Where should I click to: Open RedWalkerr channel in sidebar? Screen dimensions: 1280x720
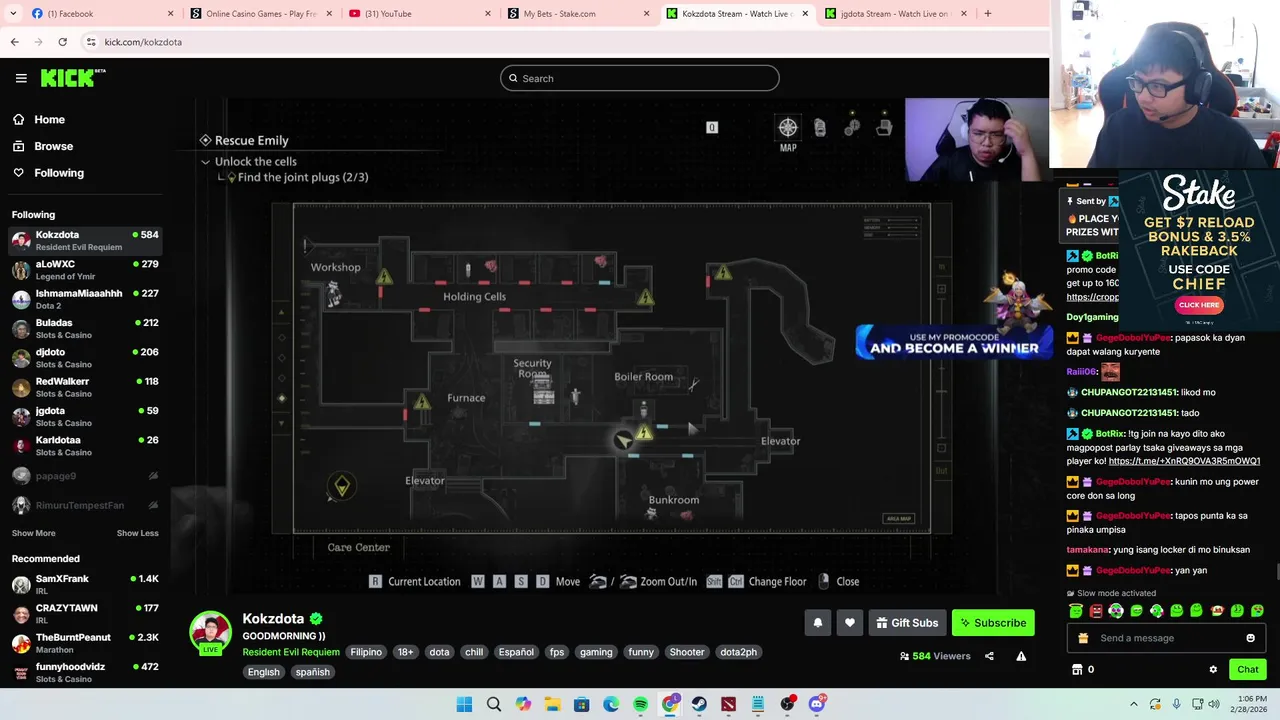tap(85, 387)
